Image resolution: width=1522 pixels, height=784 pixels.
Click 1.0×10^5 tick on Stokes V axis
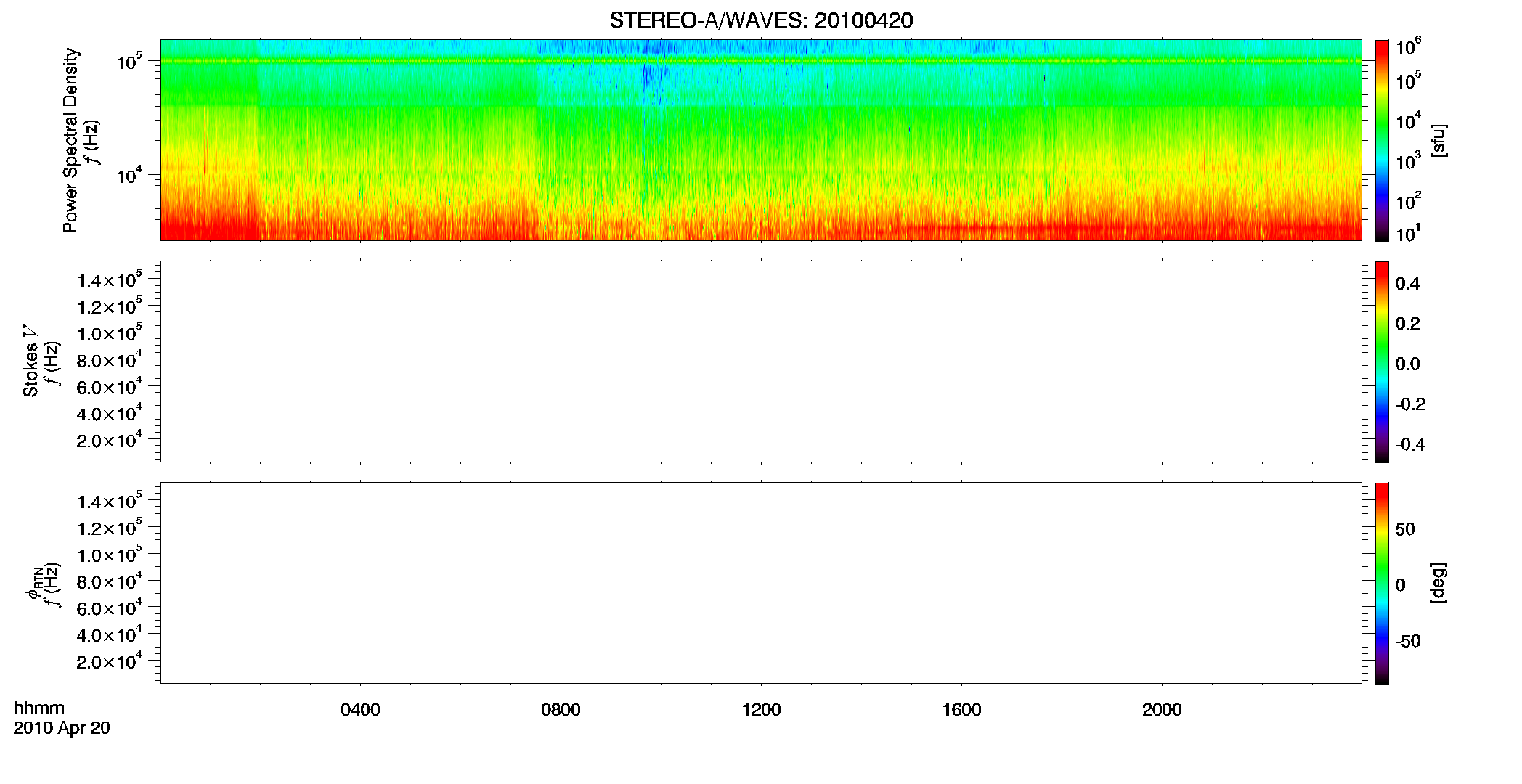click(x=110, y=332)
